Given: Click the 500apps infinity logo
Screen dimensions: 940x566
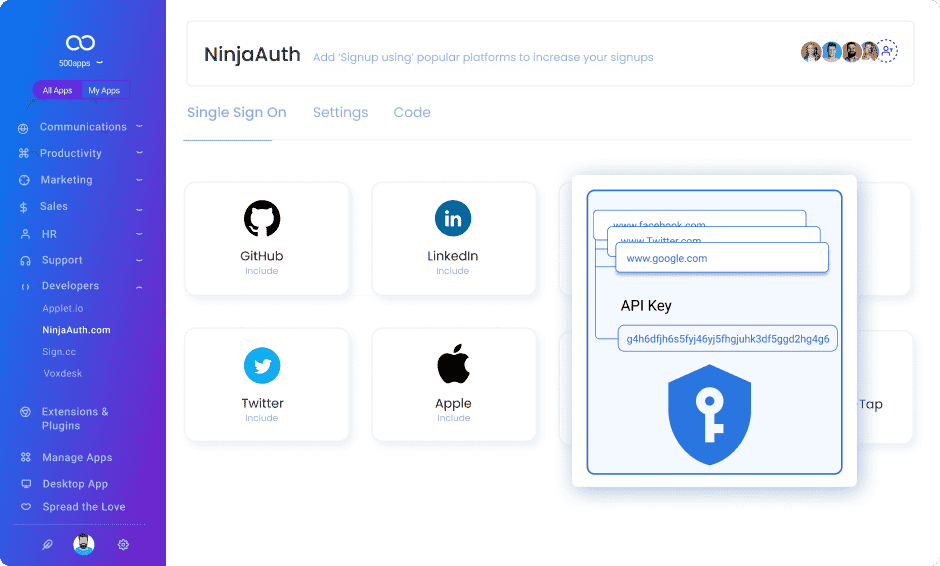Looking at the screenshot, I should [x=80, y=43].
